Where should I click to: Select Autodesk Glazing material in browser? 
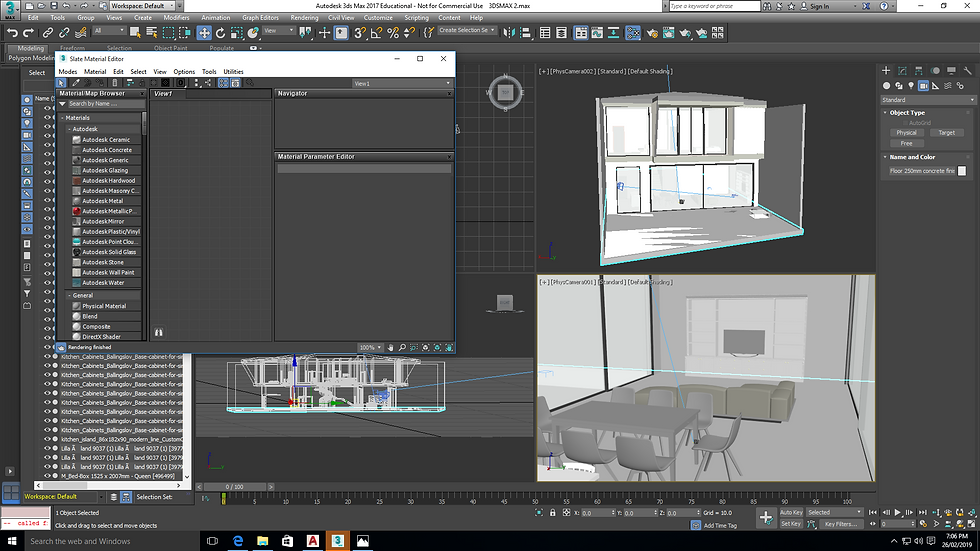[105, 170]
